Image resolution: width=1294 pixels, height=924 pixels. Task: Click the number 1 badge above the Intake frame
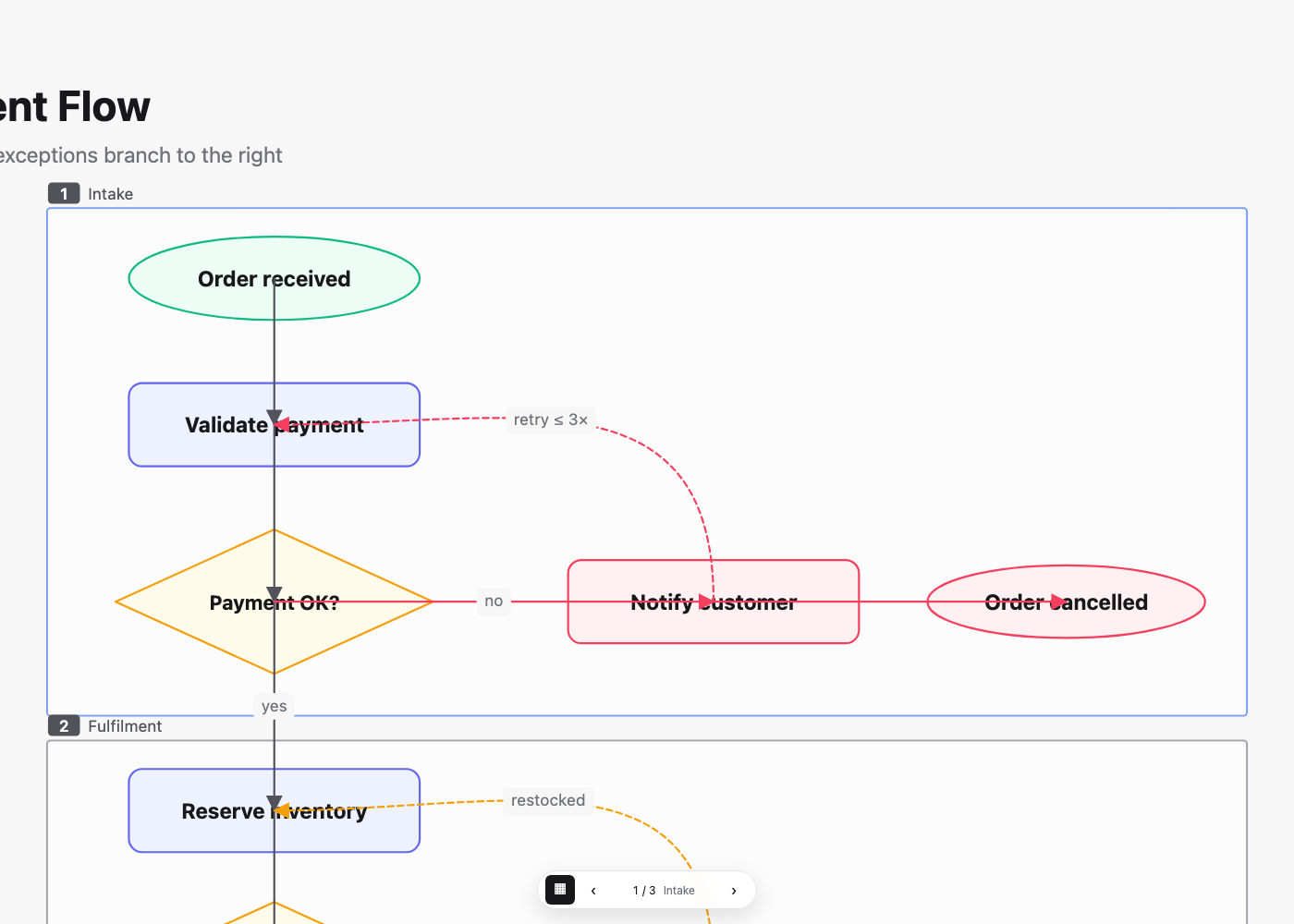tap(64, 193)
